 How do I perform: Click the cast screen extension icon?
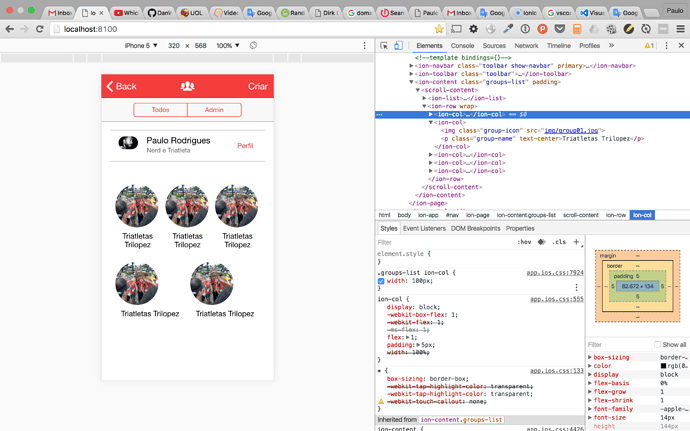(x=456, y=29)
